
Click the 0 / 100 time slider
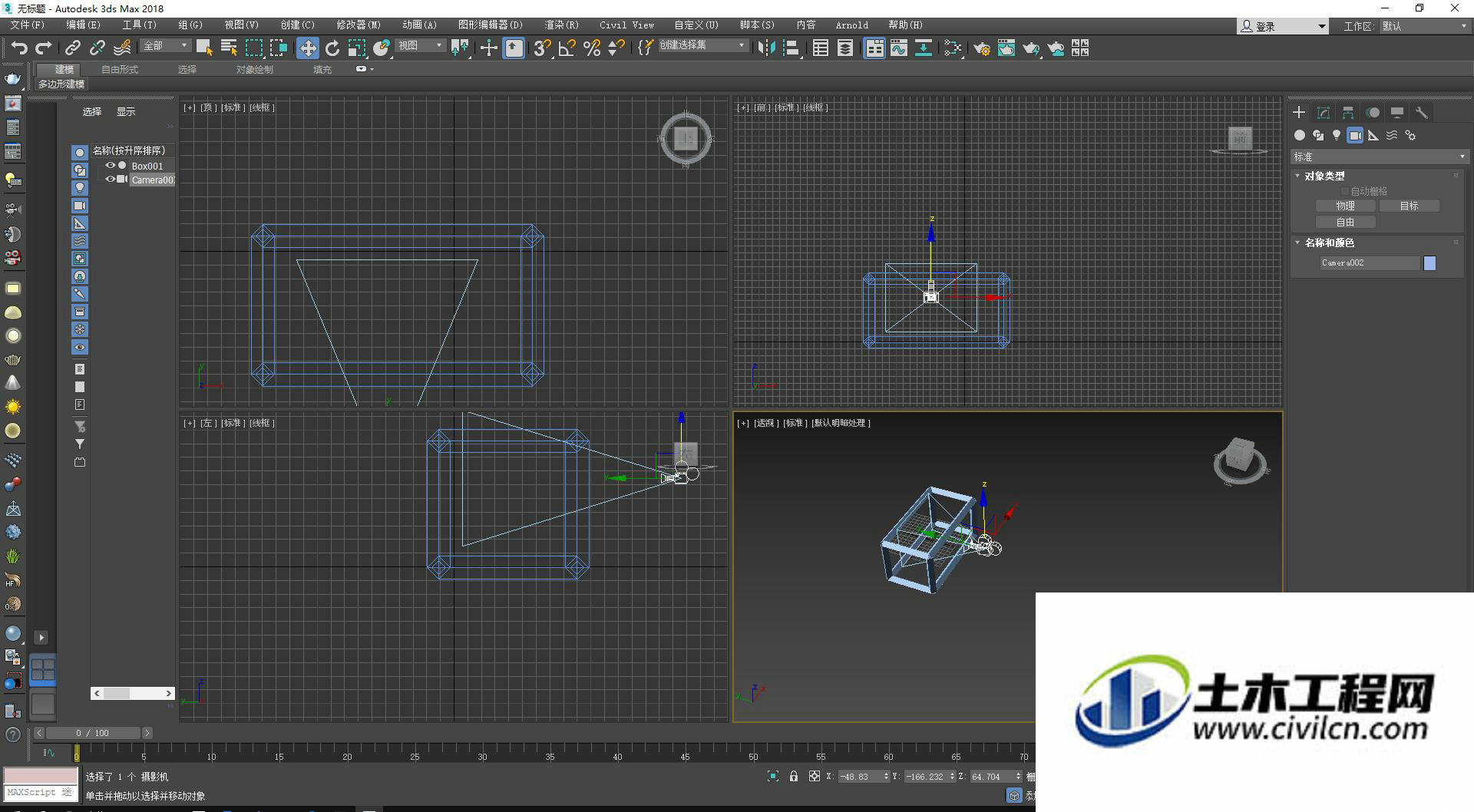[92, 733]
